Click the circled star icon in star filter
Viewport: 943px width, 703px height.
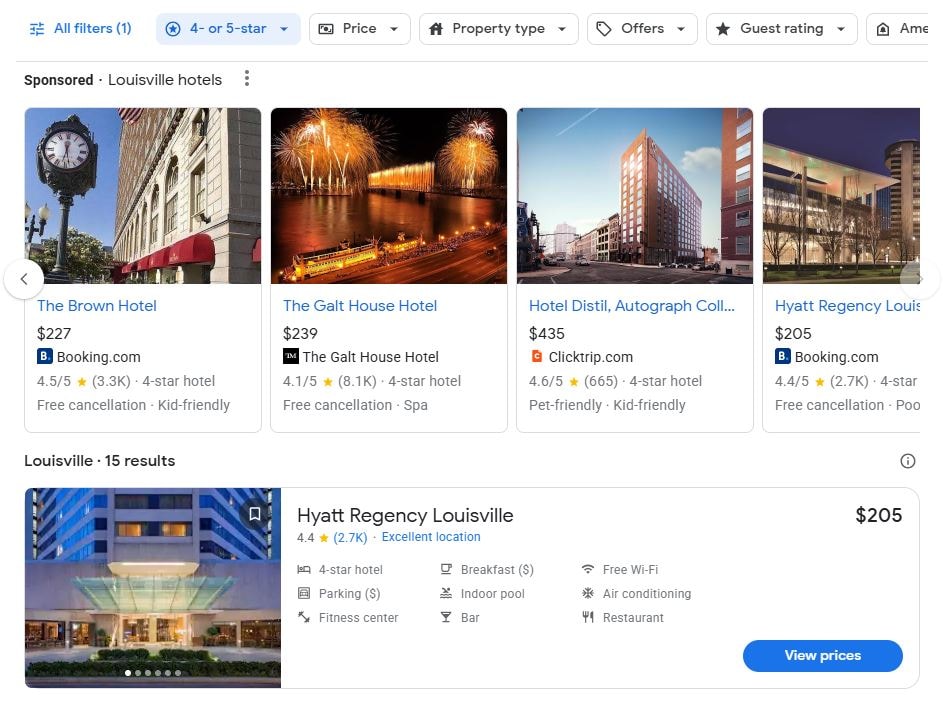tap(173, 29)
